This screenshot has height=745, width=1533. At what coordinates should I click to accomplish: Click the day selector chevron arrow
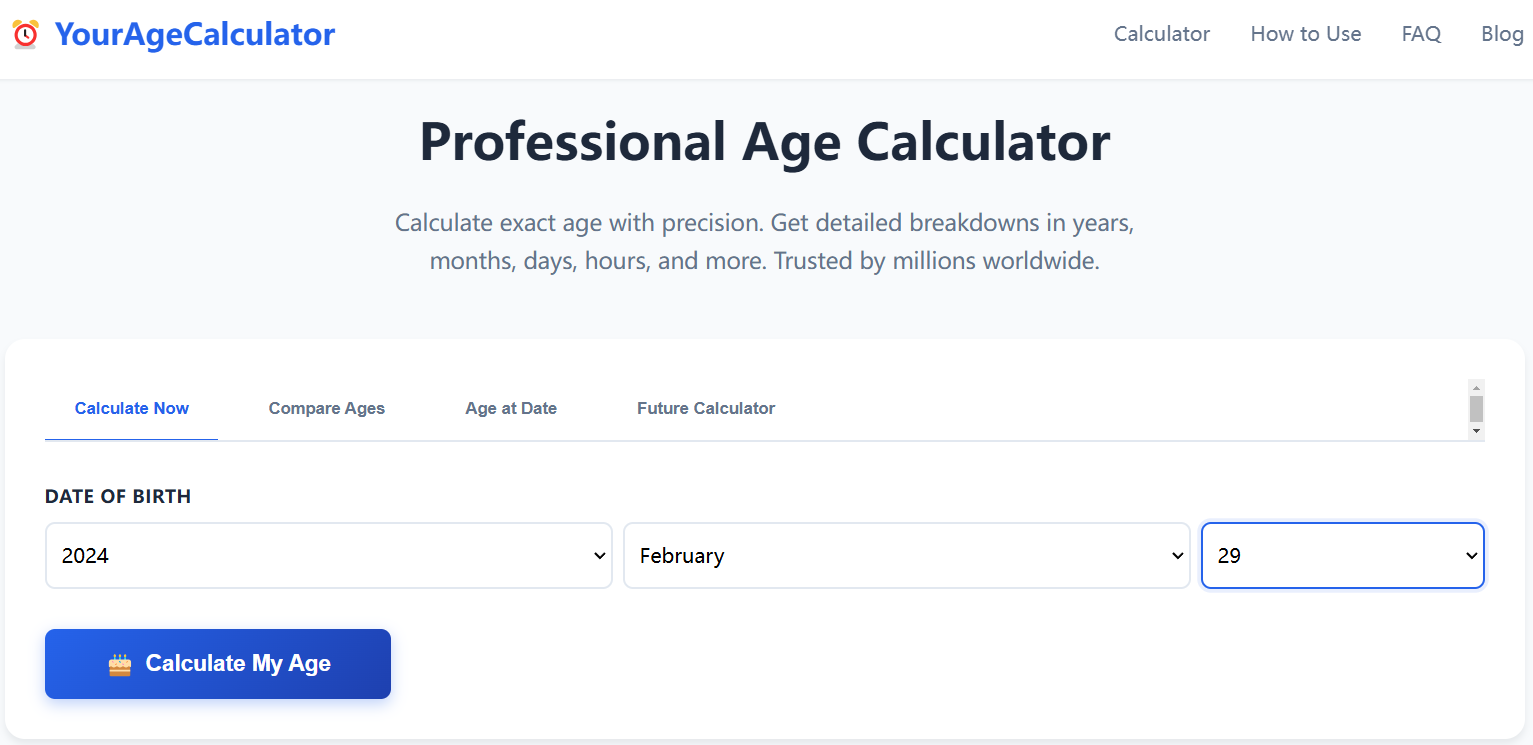point(1470,555)
